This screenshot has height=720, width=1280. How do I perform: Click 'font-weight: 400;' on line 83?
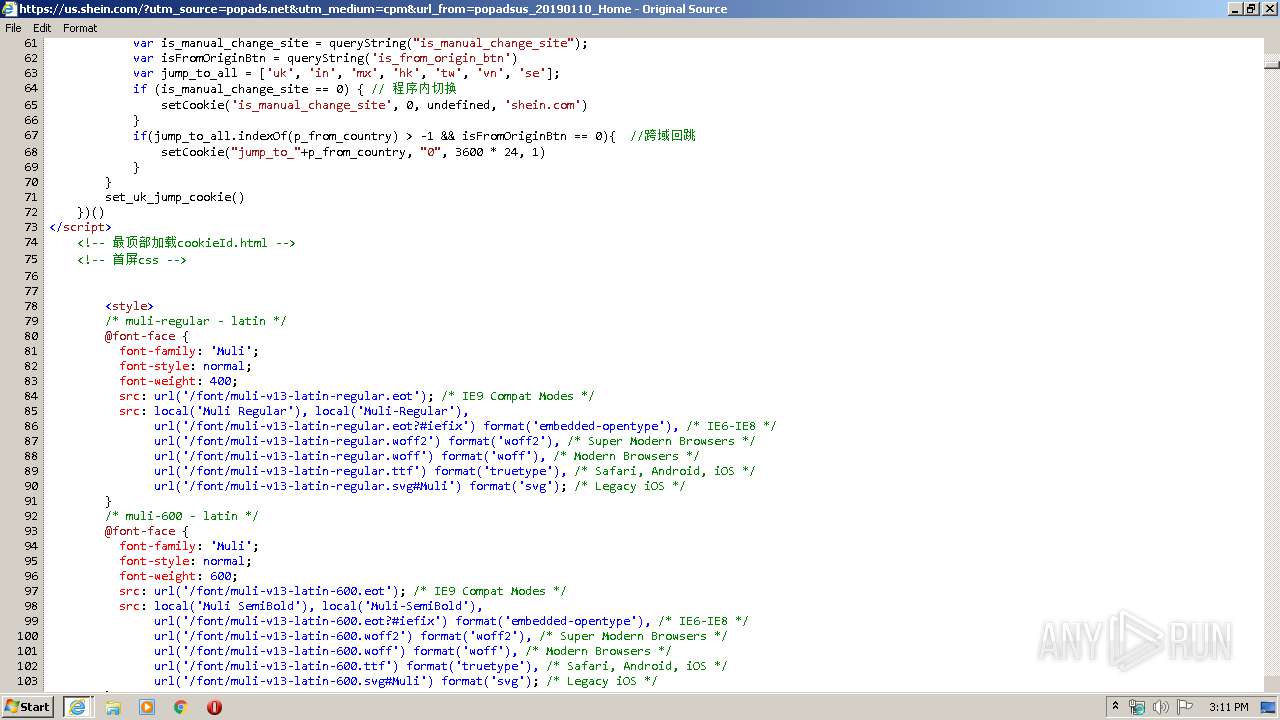point(179,381)
